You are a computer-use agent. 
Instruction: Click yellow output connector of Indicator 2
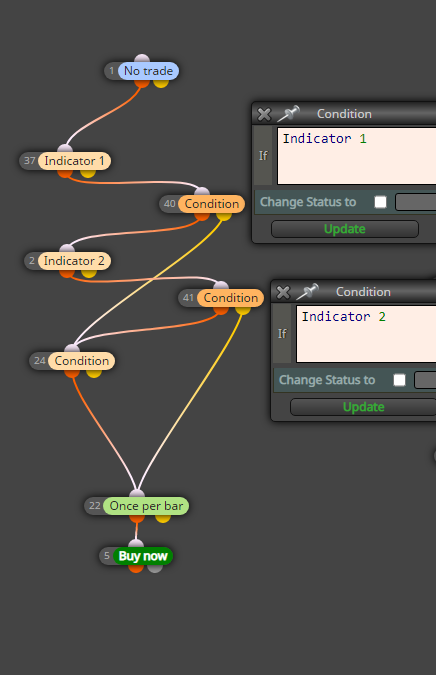pos(89,272)
